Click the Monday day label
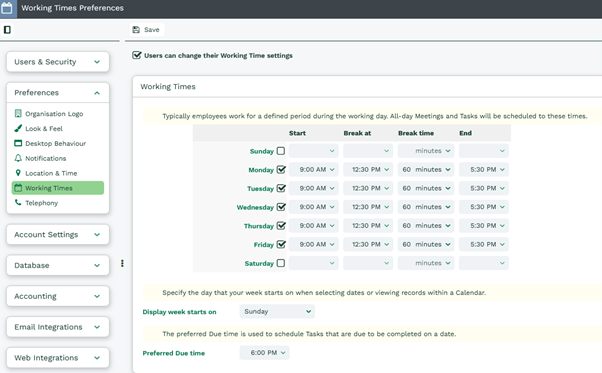This screenshot has width=602, height=373. [261, 170]
